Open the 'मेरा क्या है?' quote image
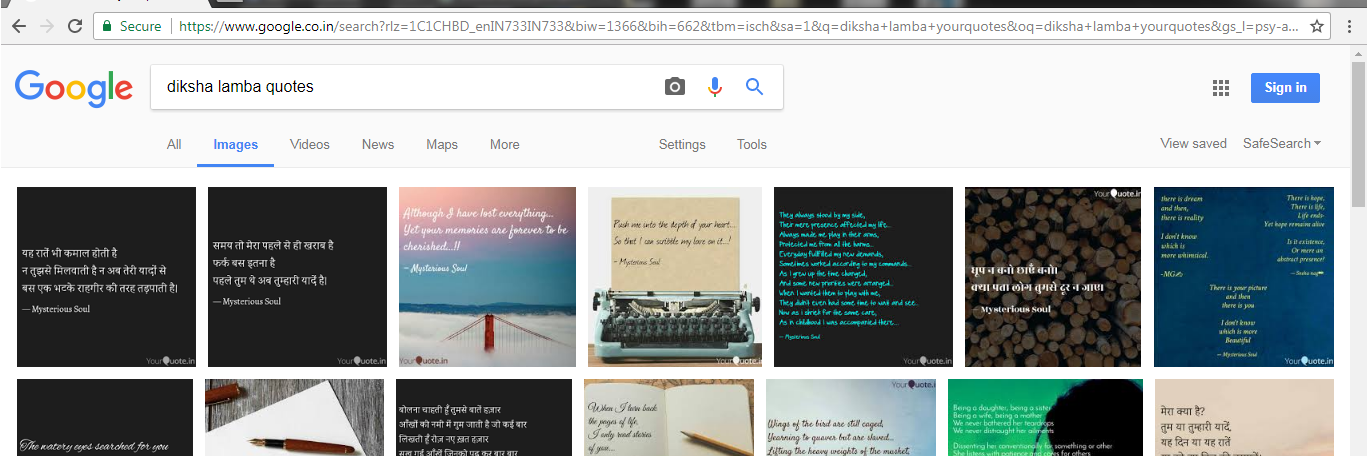 pyautogui.click(x=1244, y=417)
